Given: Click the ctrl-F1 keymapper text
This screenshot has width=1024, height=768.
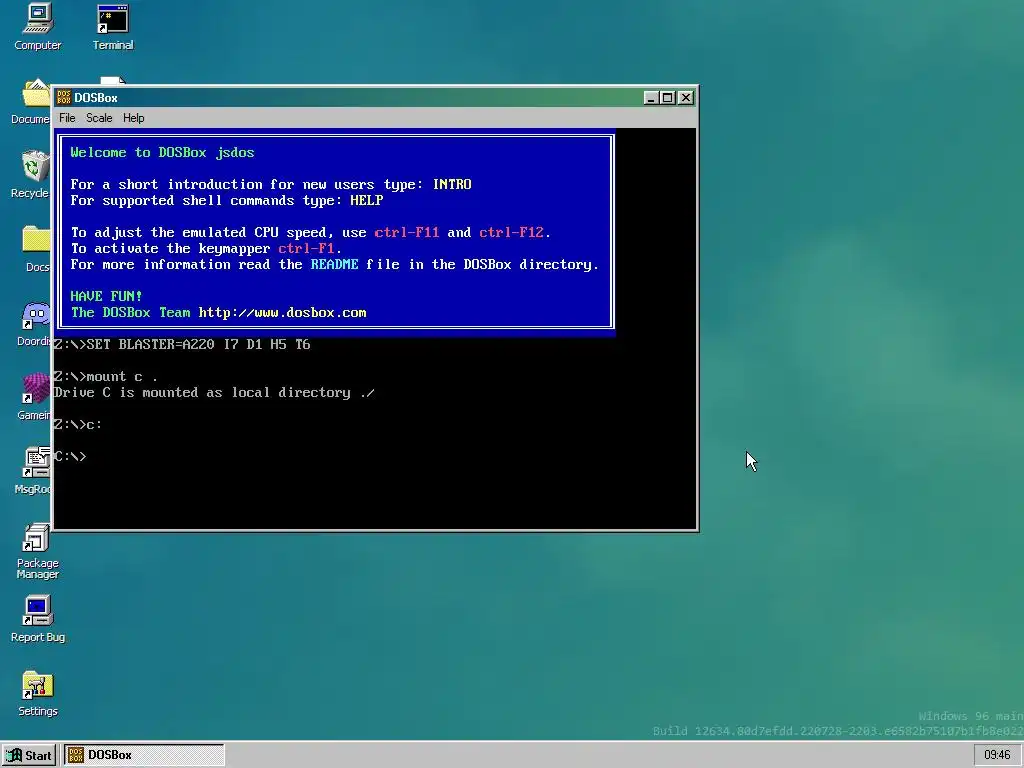Looking at the screenshot, I should pos(306,249).
